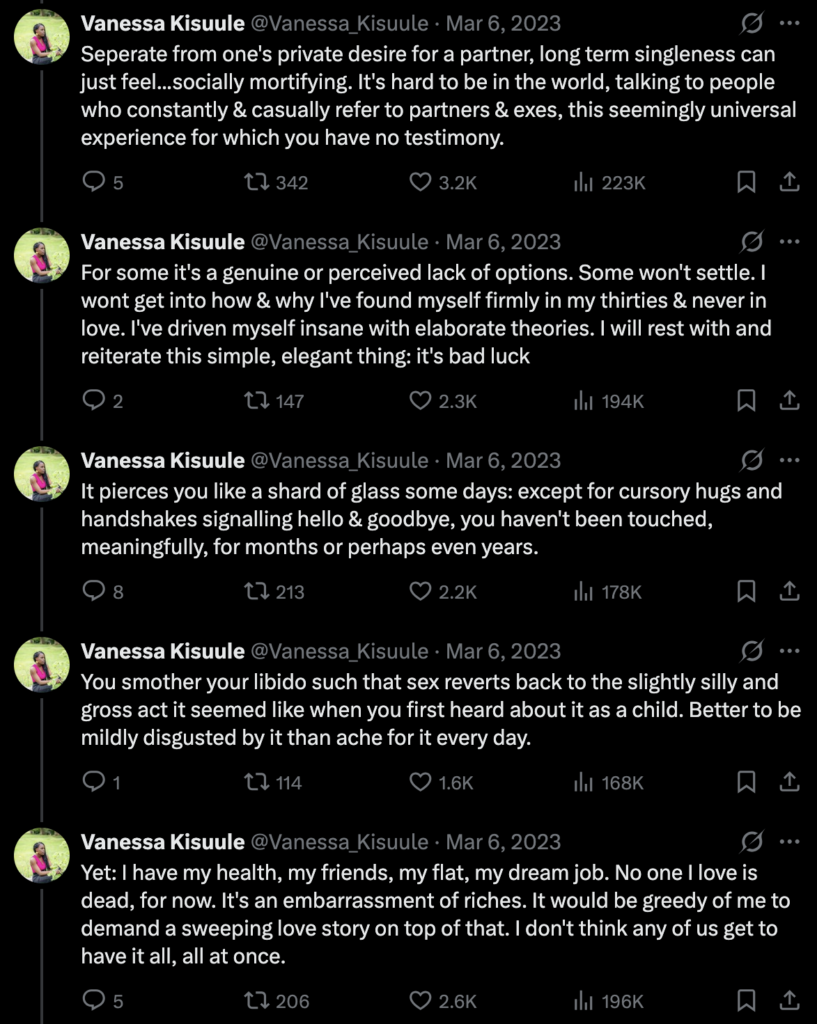817x1024 pixels.
Task: Open more options on the 'shard of glass' tweet
Action: pos(788,461)
